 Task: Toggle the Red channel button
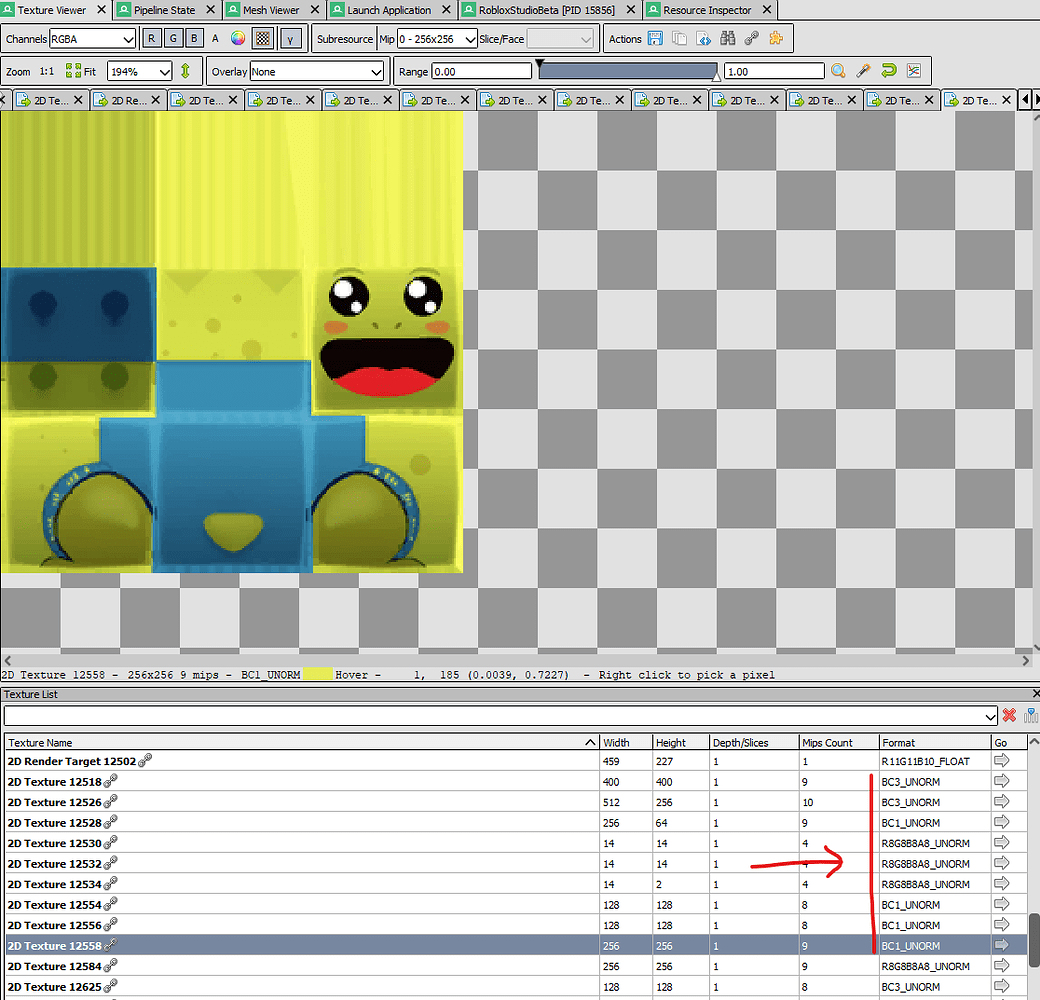[151, 39]
